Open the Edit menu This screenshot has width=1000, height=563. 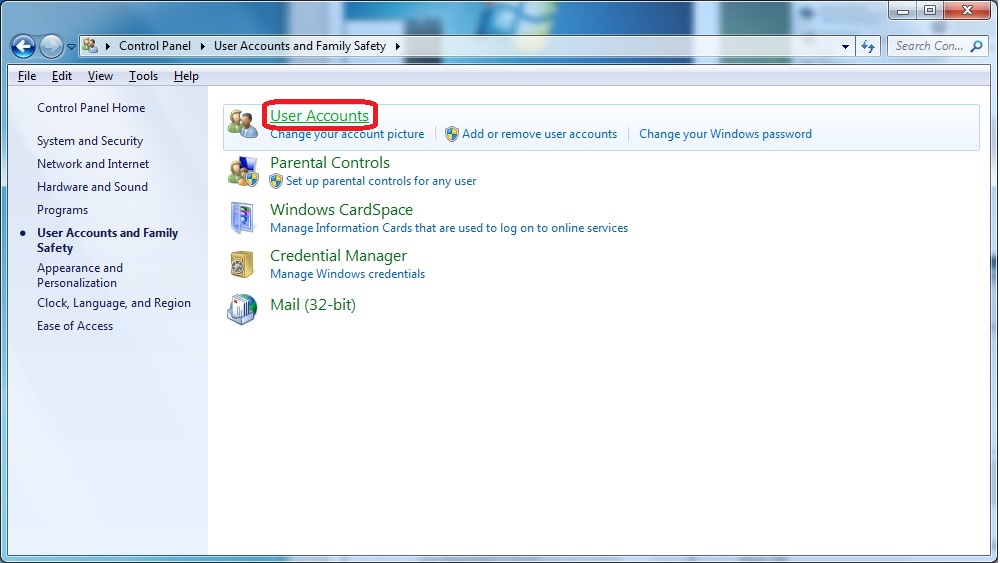click(62, 76)
